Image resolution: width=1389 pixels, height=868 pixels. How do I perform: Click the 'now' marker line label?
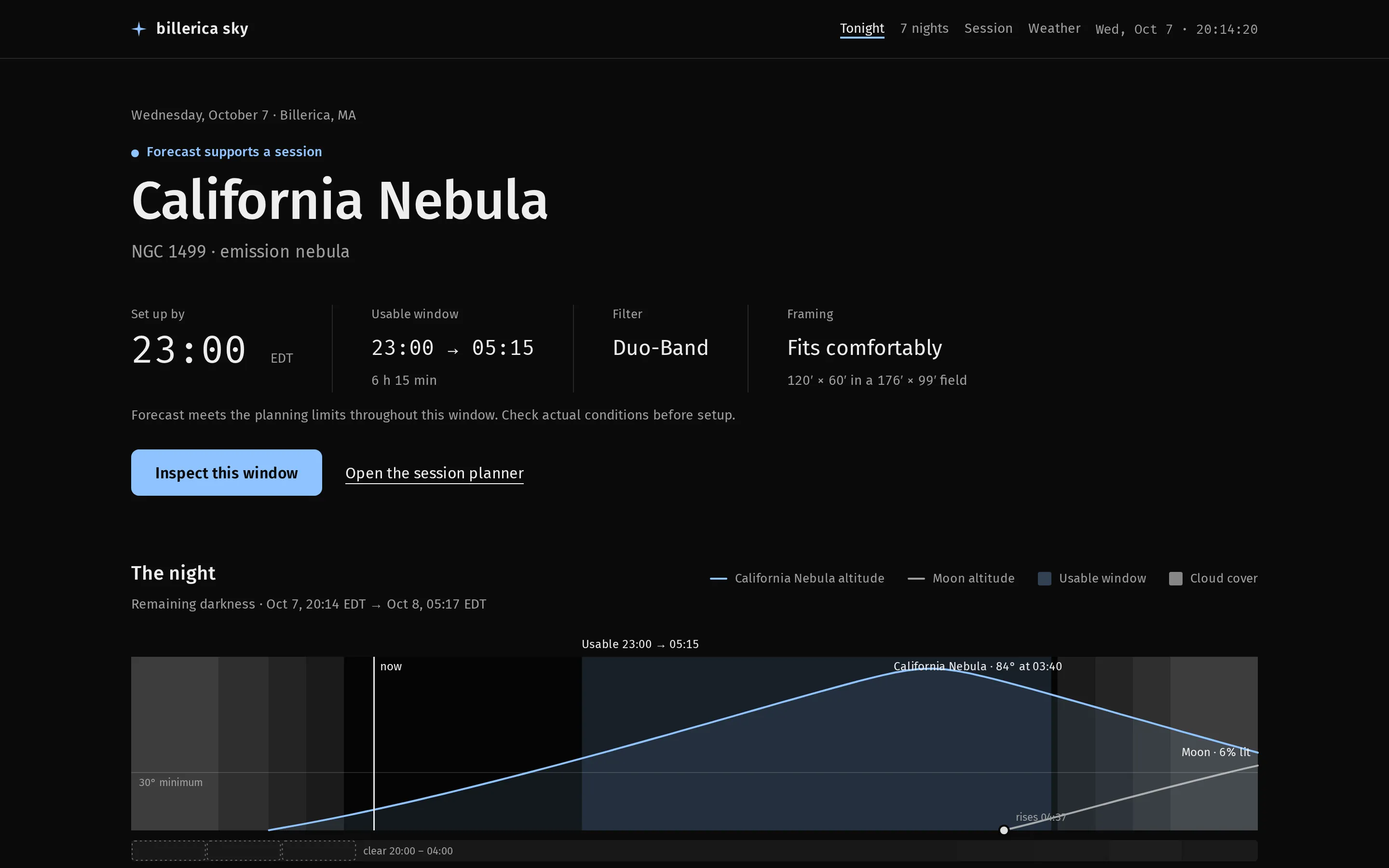point(390,666)
